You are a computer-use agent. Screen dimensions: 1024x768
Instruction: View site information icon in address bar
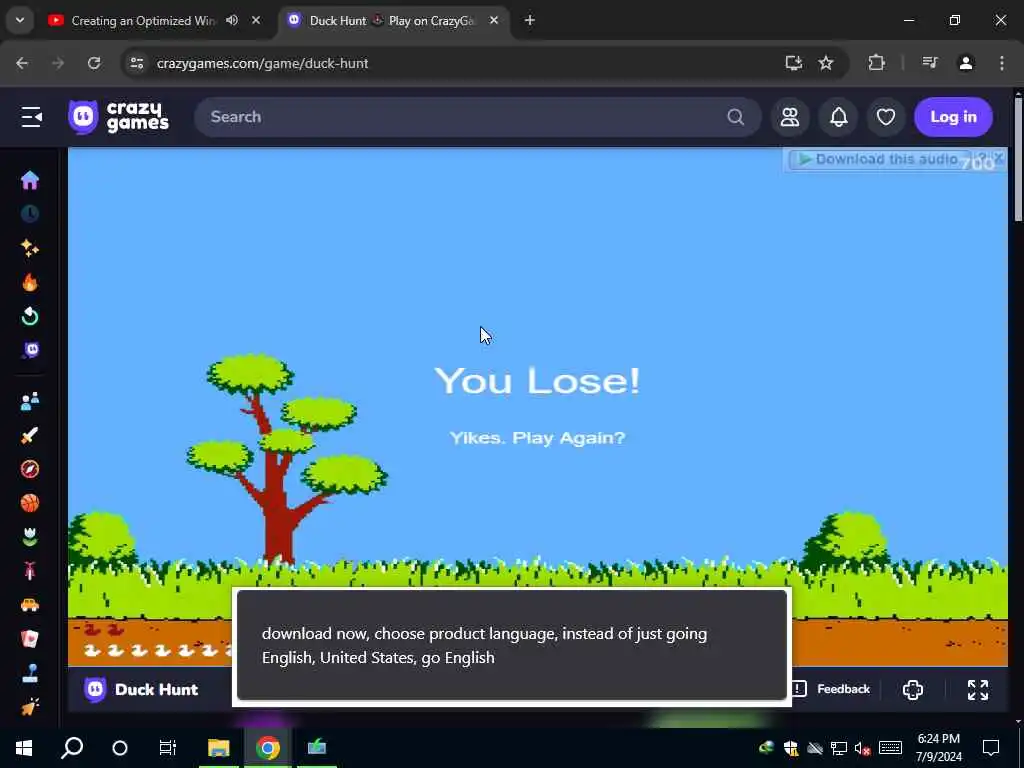(x=136, y=63)
